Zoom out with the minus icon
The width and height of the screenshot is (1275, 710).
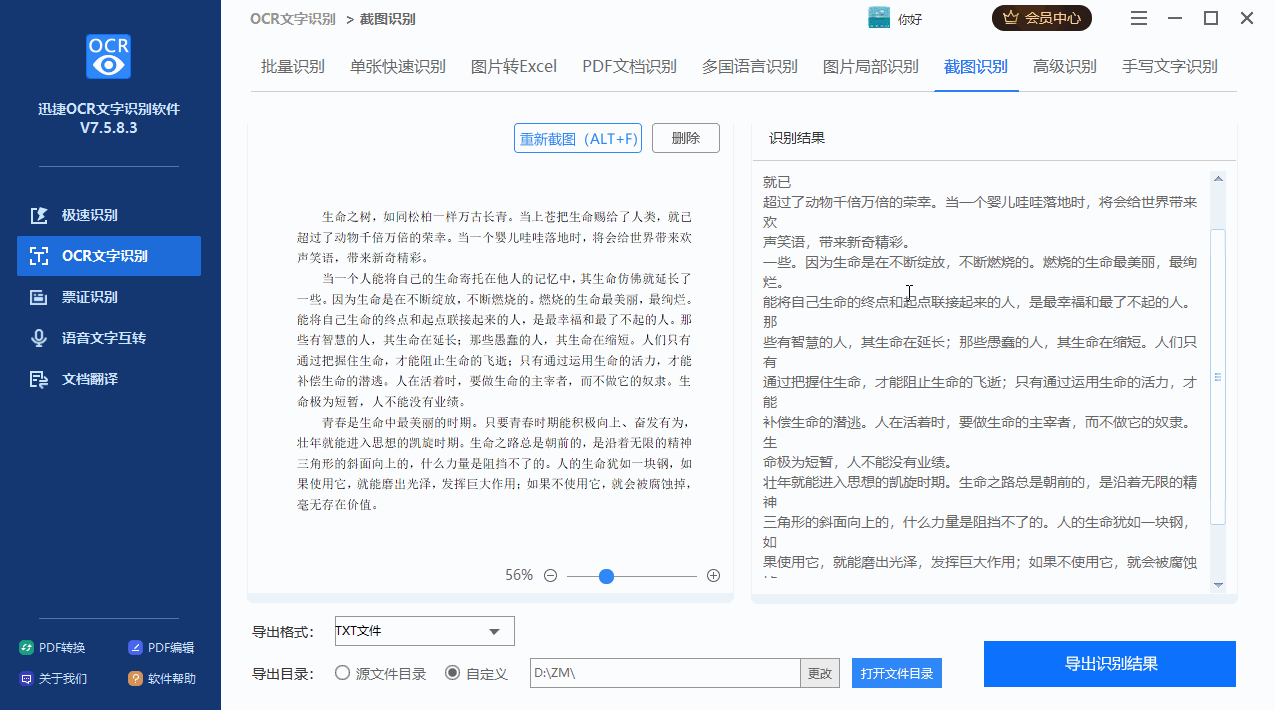(x=550, y=576)
